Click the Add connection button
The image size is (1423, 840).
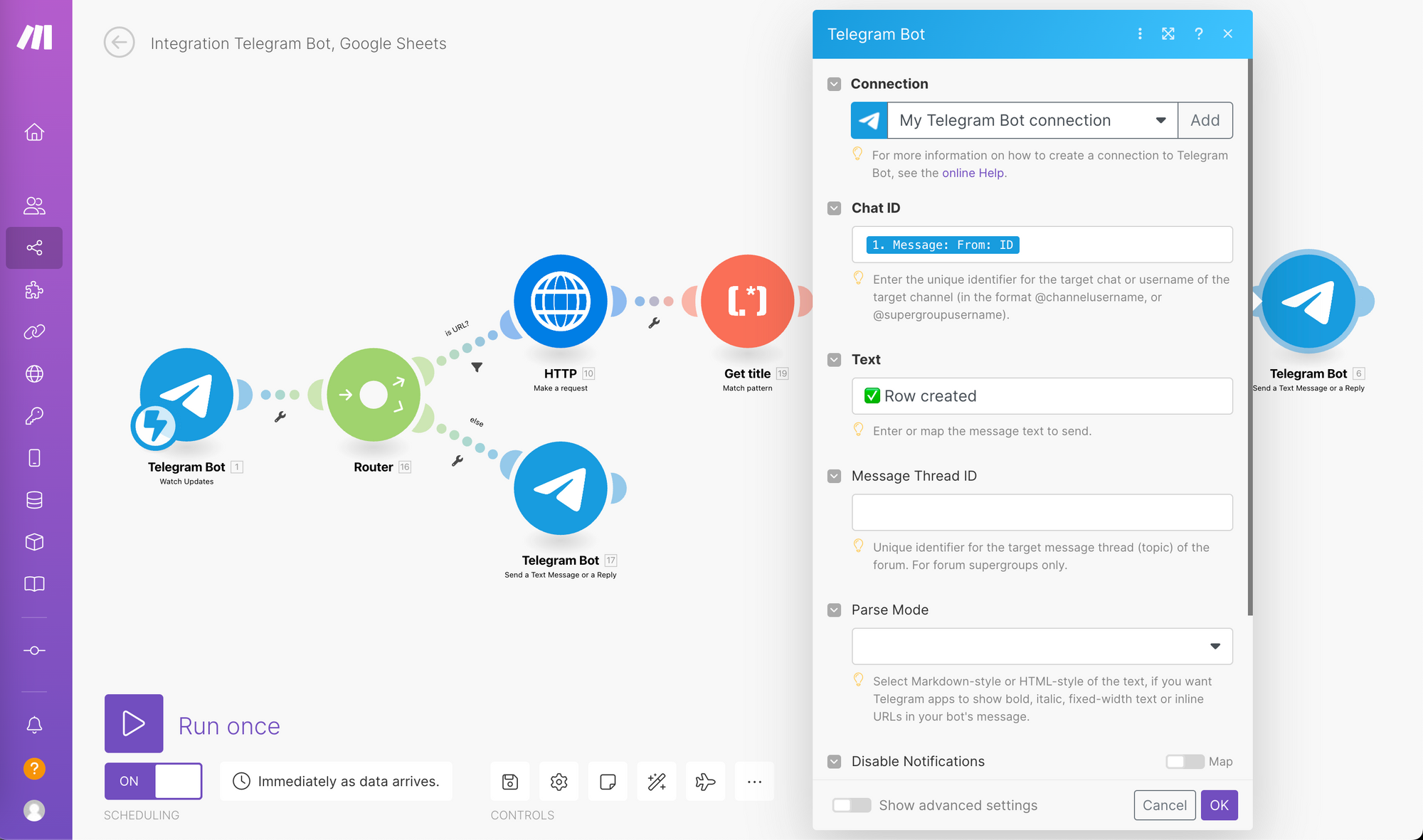1205,120
